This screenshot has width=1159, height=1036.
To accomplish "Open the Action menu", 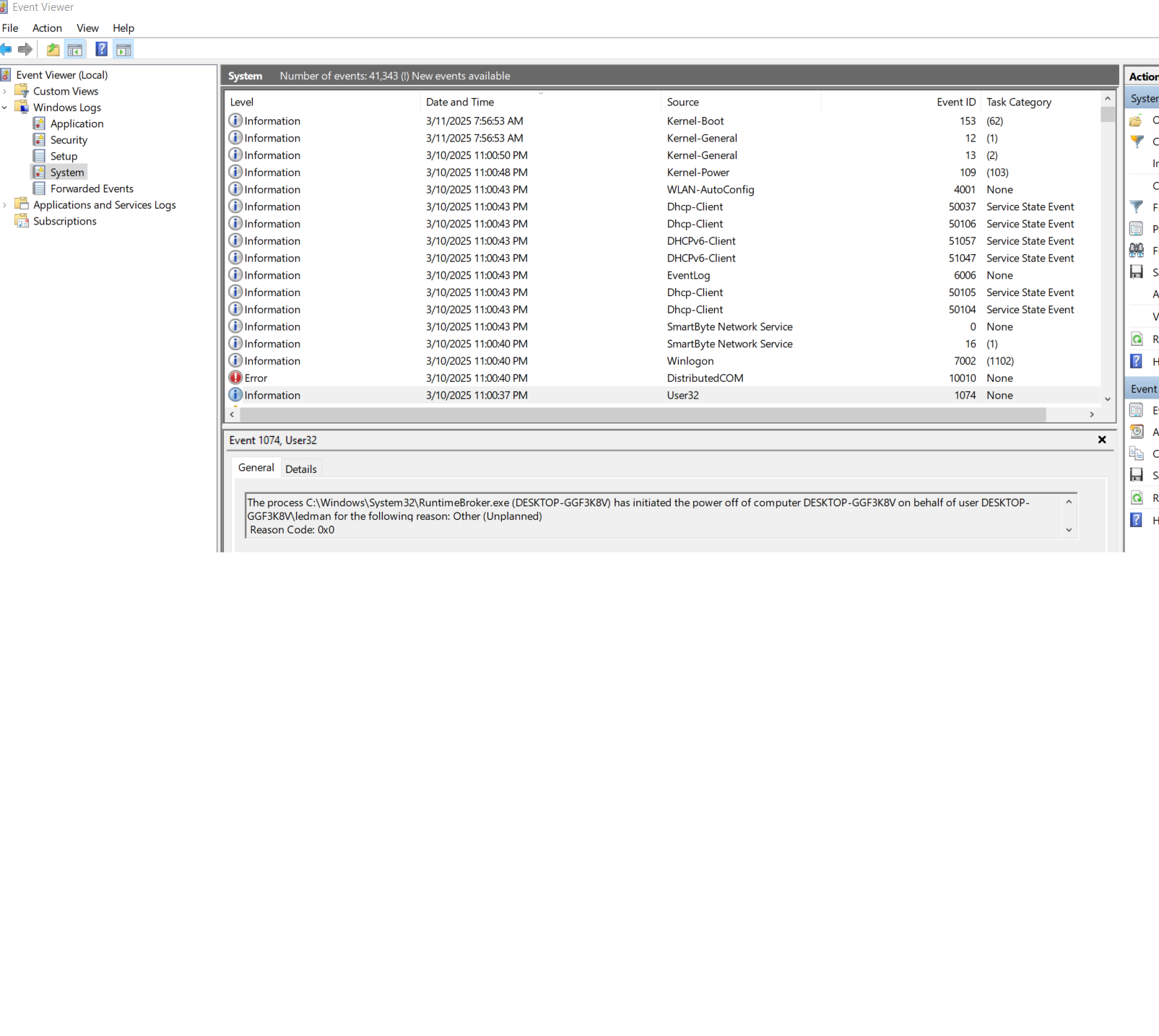I will [47, 28].
